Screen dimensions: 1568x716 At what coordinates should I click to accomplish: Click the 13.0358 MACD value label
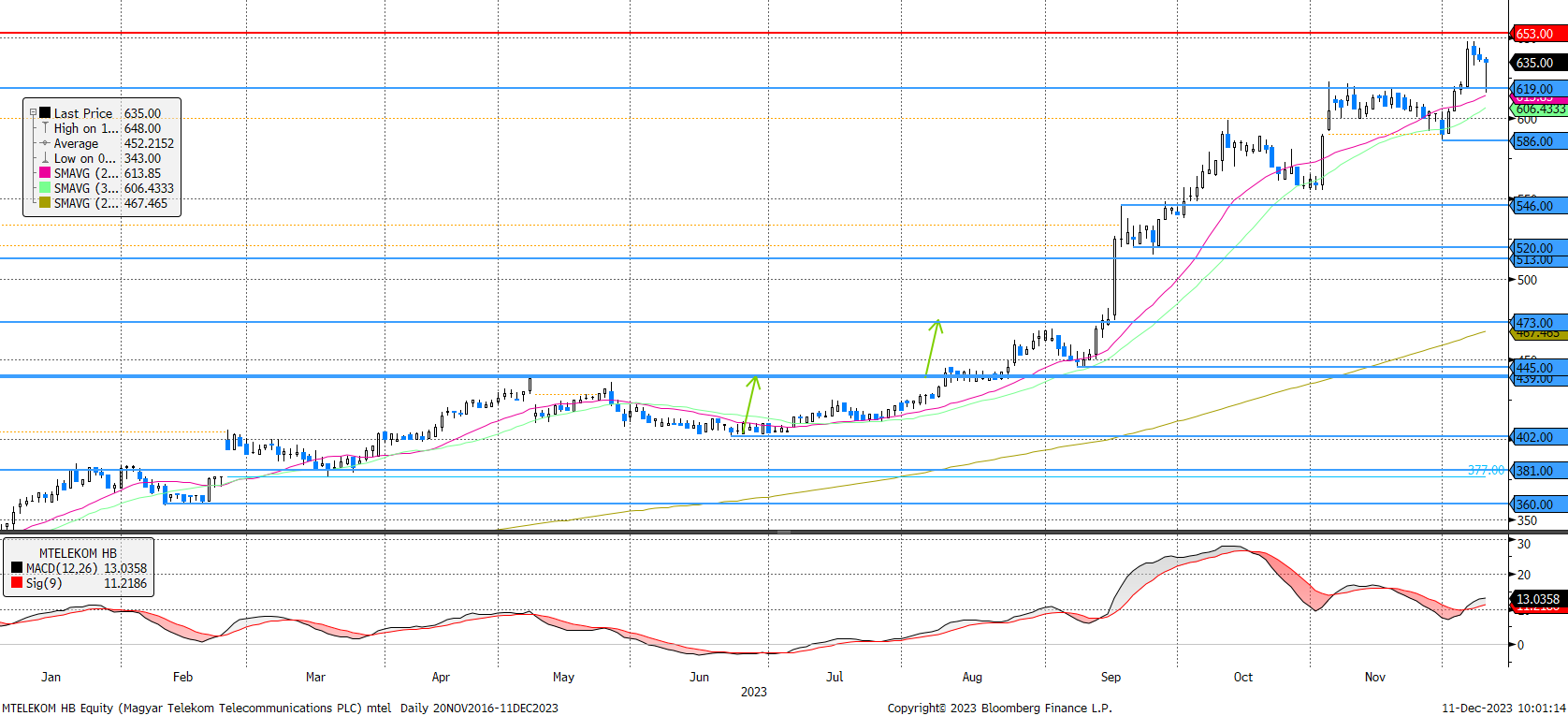[x=1539, y=599]
